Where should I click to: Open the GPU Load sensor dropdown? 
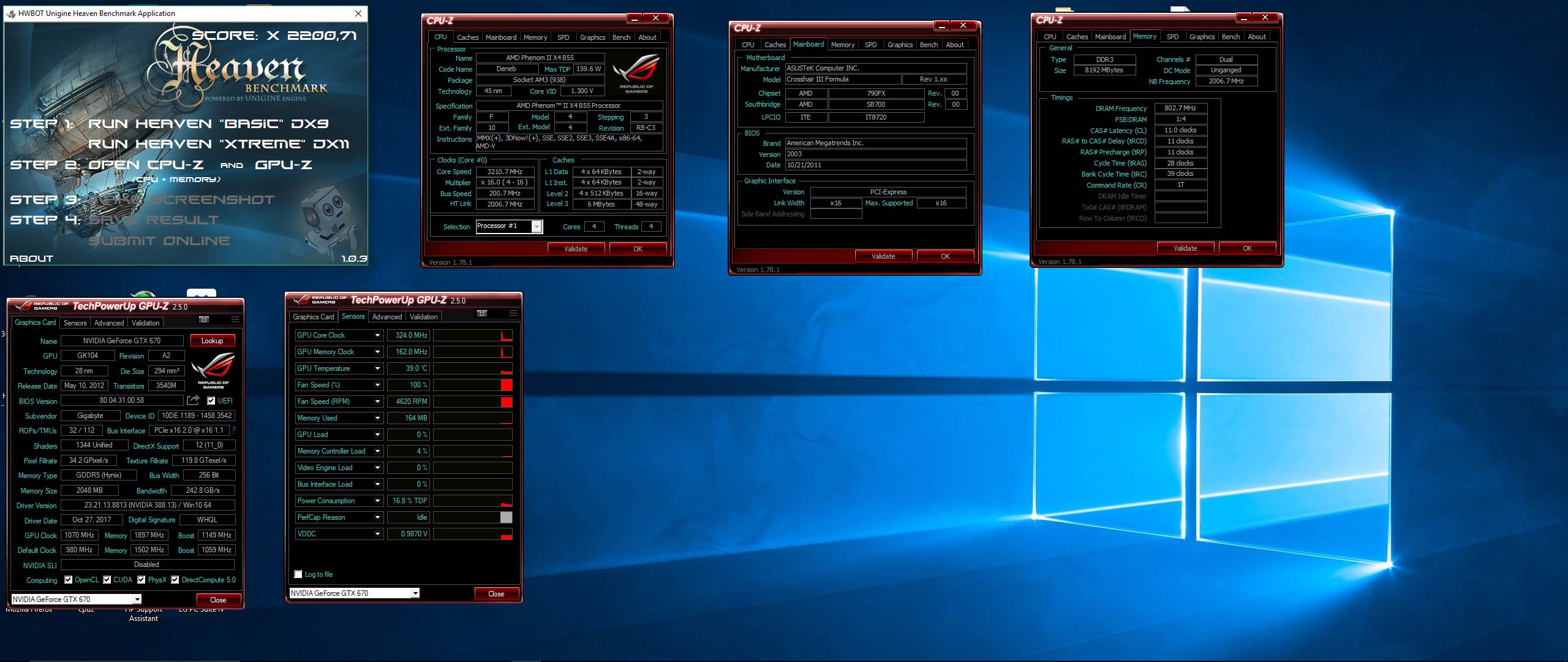pyautogui.click(x=377, y=435)
